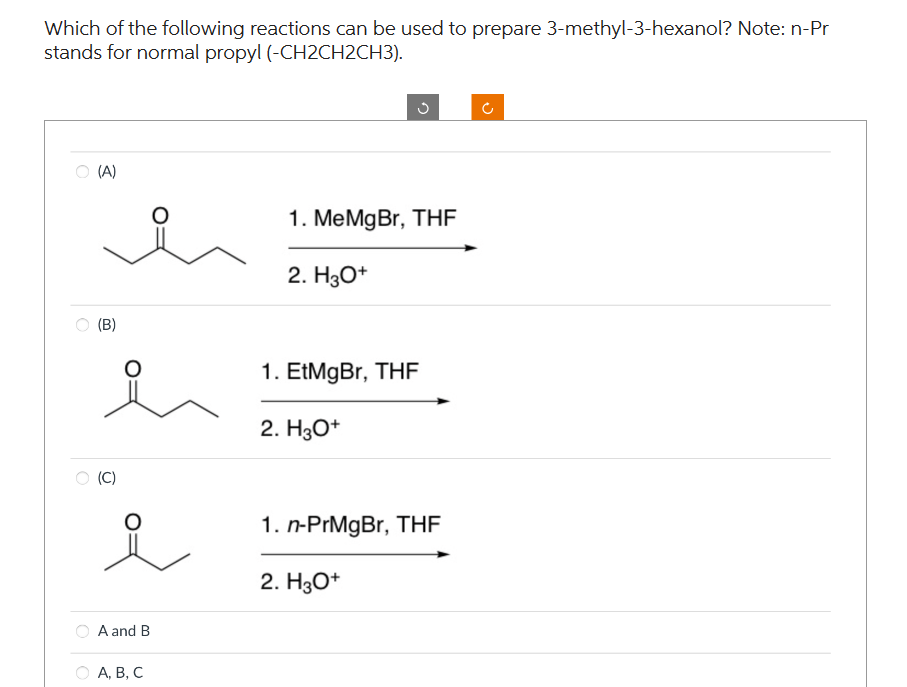The height and width of the screenshot is (687, 907).
Task: Select the 'A, B, C' answer option
Action: [x=82, y=672]
